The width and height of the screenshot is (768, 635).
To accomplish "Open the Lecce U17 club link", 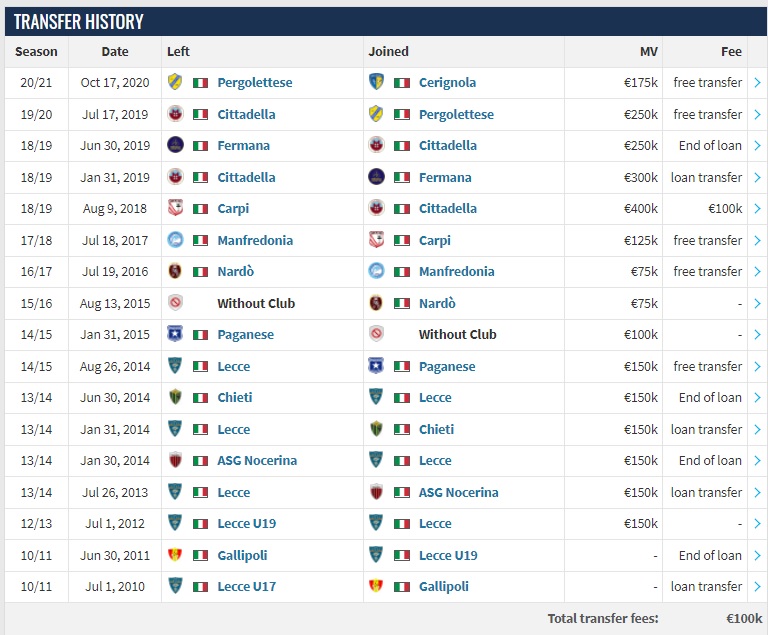I will [x=246, y=586].
